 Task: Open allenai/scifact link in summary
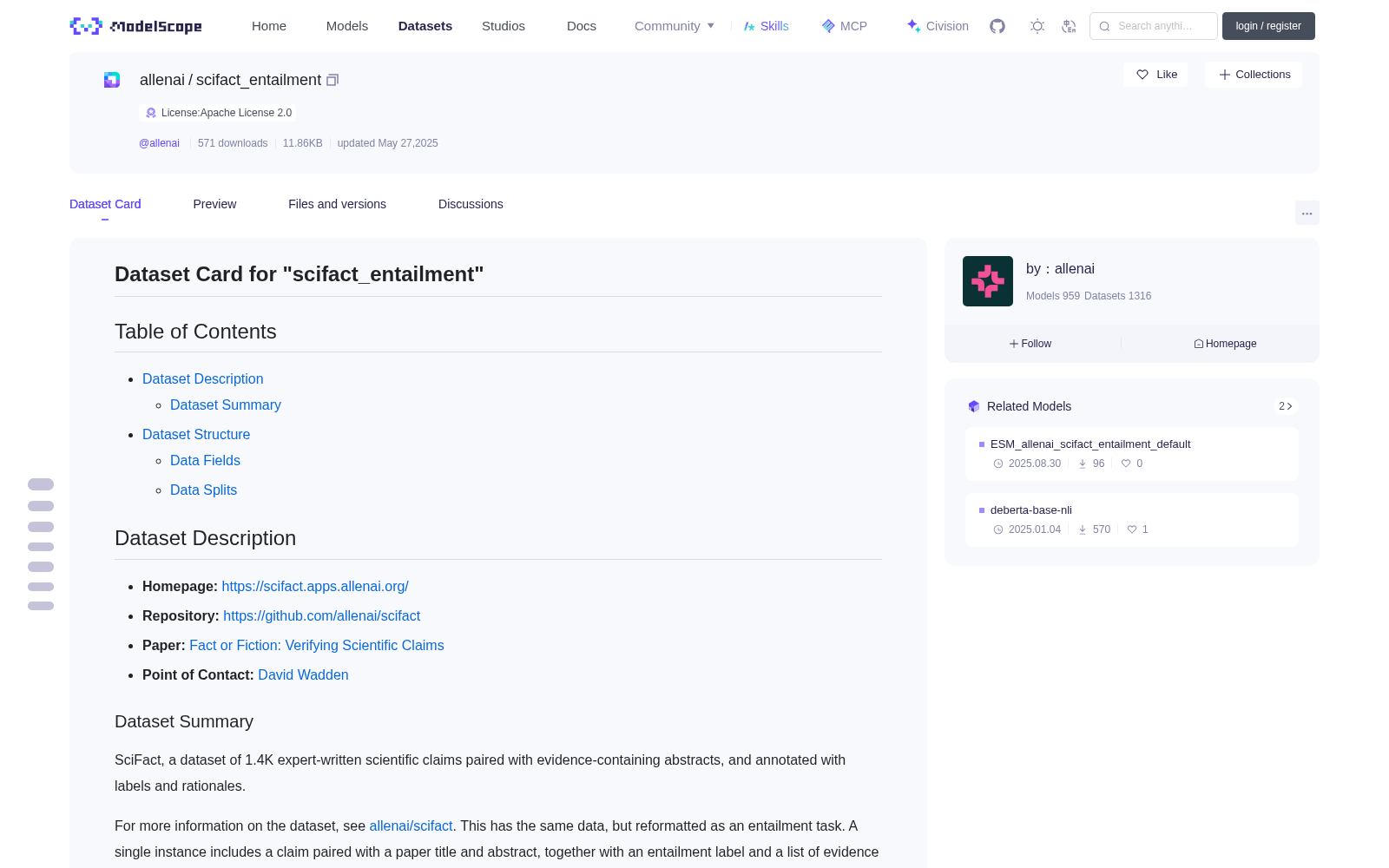pyautogui.click(x=411, y=825)
